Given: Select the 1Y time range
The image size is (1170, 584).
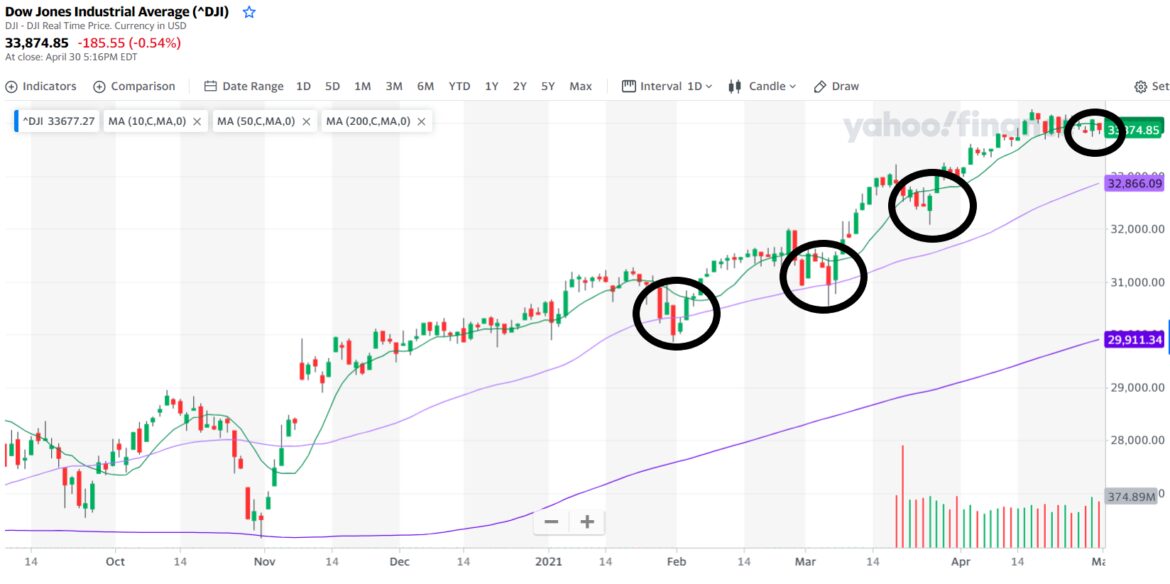Looking at the screenshot, I should [490, 86].
